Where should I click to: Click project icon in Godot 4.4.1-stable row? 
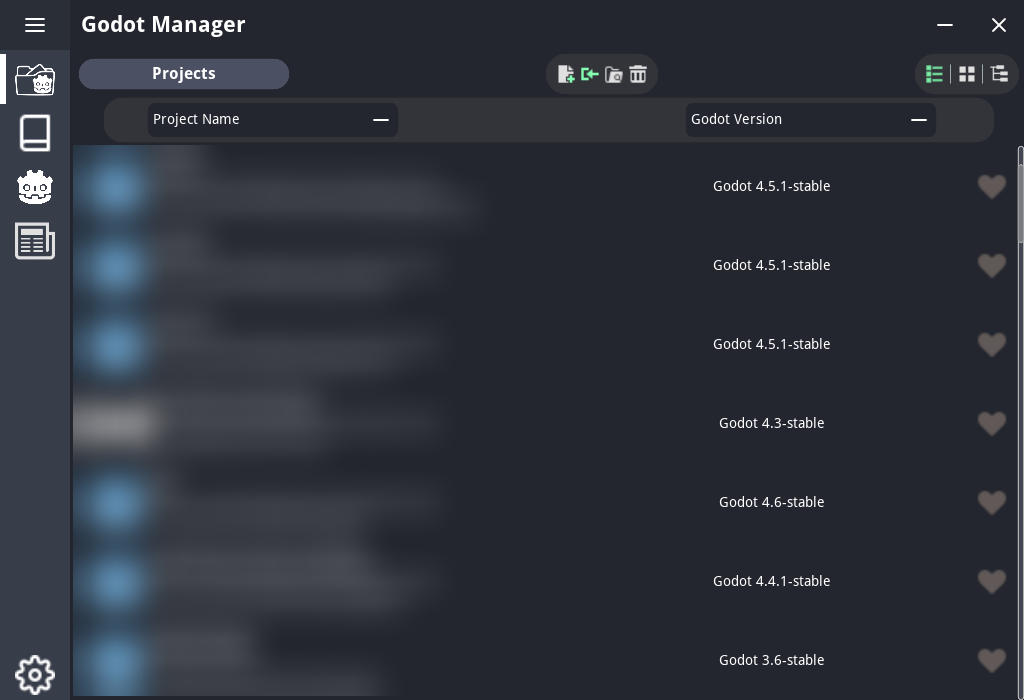coord(116,581)
